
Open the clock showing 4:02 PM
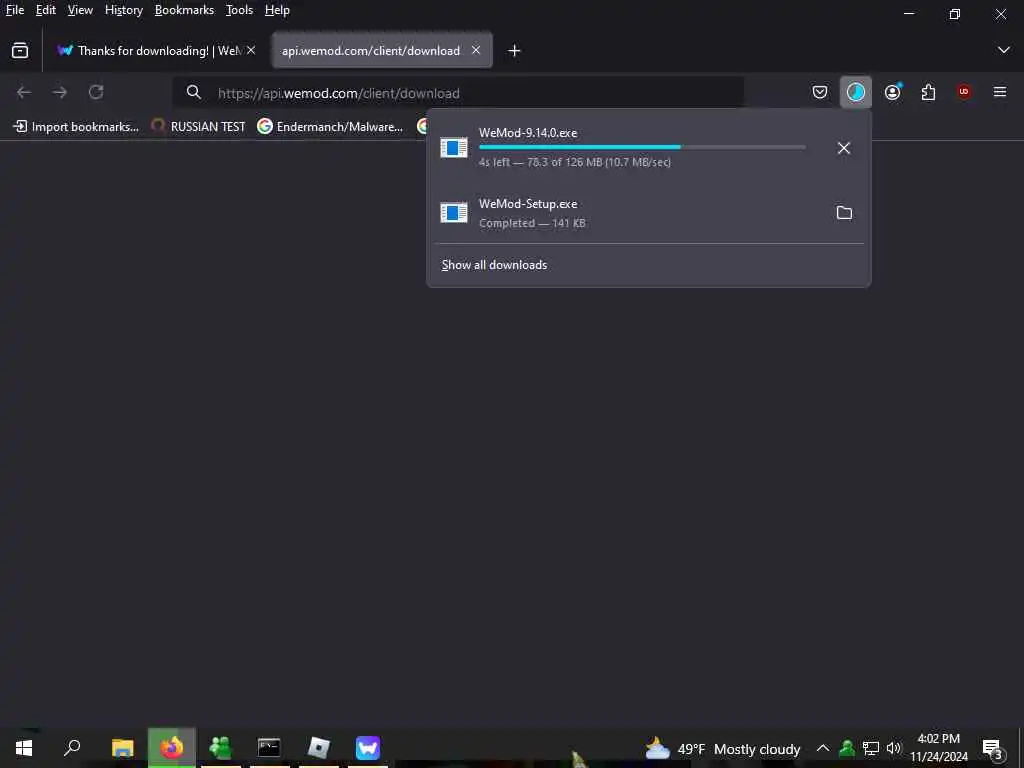click(938, 748)
